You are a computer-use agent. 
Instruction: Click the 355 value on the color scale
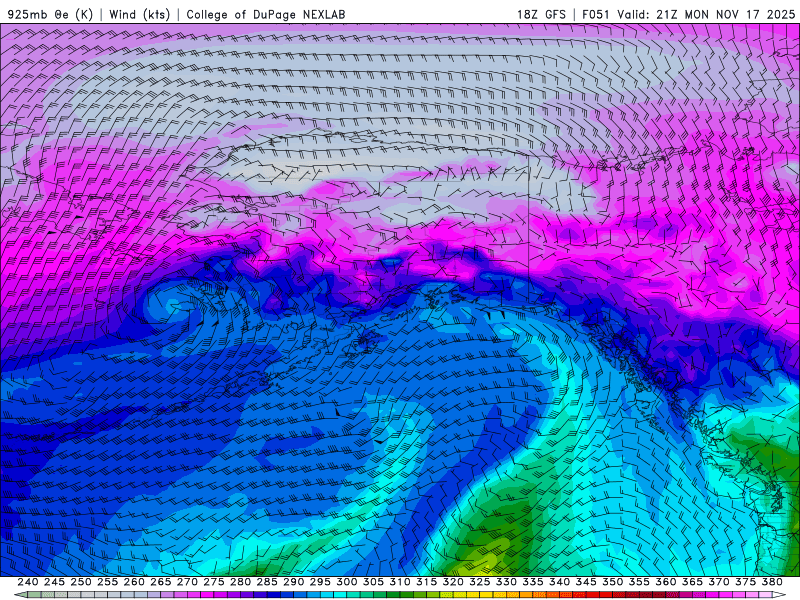(x=639, y=582)
